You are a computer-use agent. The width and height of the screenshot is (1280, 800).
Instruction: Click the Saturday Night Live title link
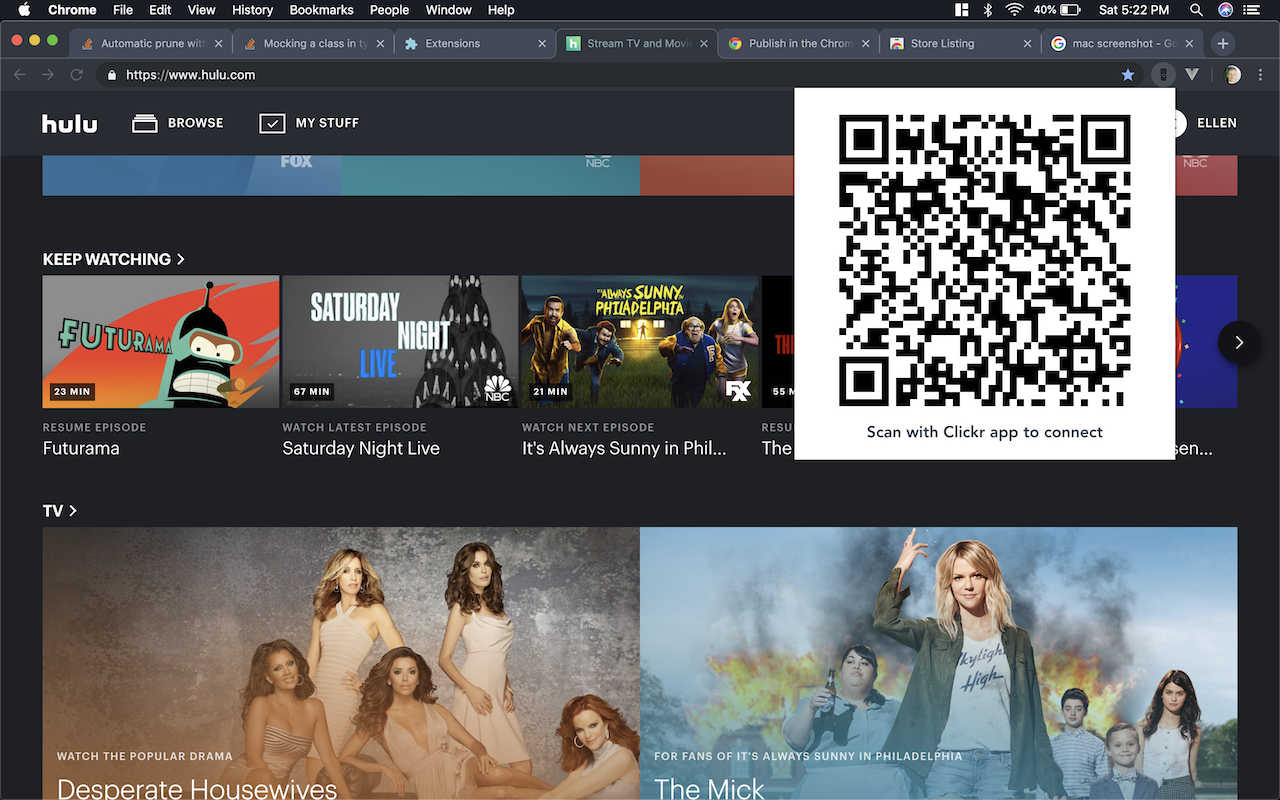tap(361, 448)
